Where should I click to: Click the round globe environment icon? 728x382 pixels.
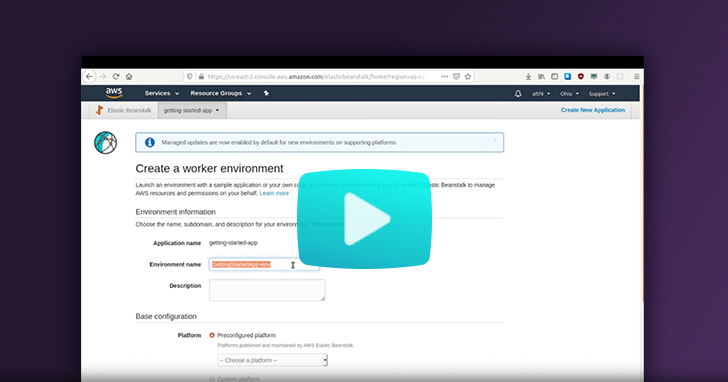click(105, 142)
